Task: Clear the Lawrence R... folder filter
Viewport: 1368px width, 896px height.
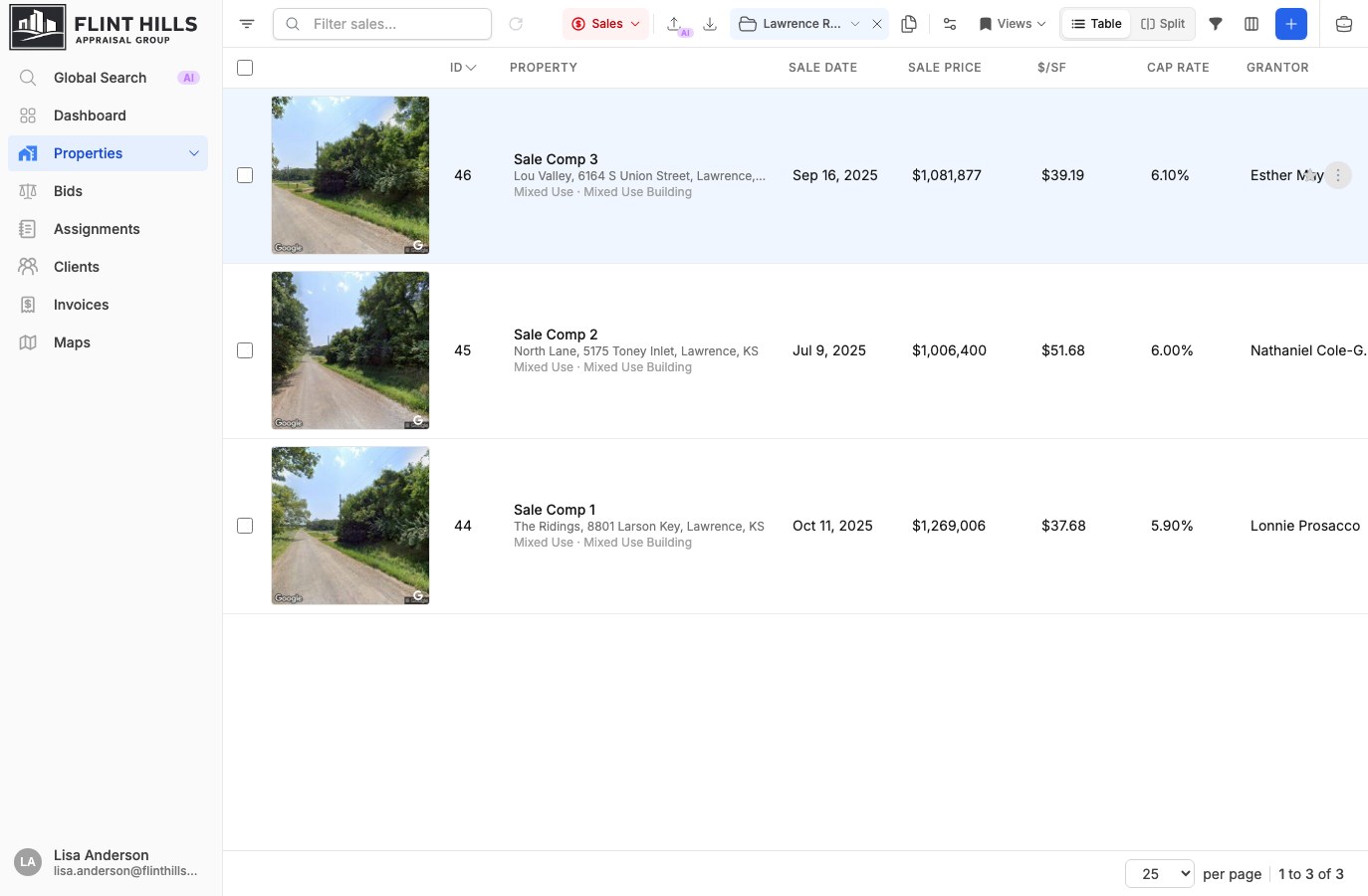Action: (x=877, y=24)
